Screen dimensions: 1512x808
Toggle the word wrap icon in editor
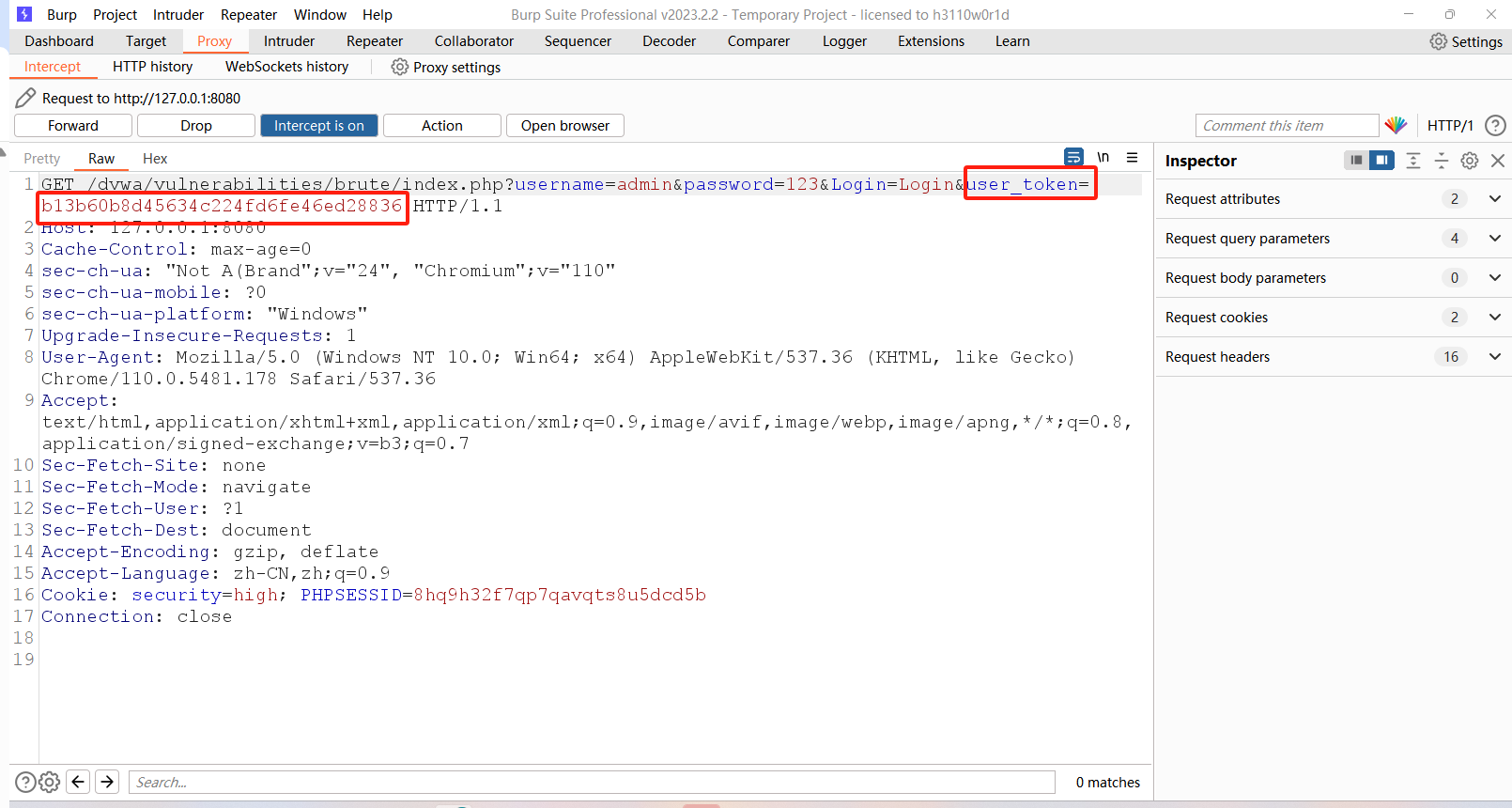coord(1073,157)
